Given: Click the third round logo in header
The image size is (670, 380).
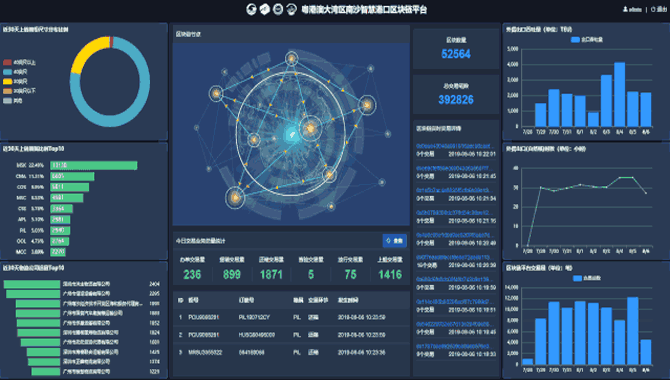Looking at the screenshot, I should (x=278, y=9).
